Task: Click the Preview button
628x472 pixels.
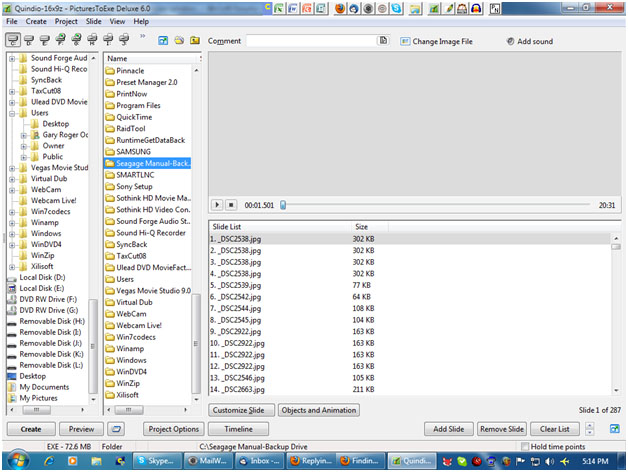Action: point(81,429)
